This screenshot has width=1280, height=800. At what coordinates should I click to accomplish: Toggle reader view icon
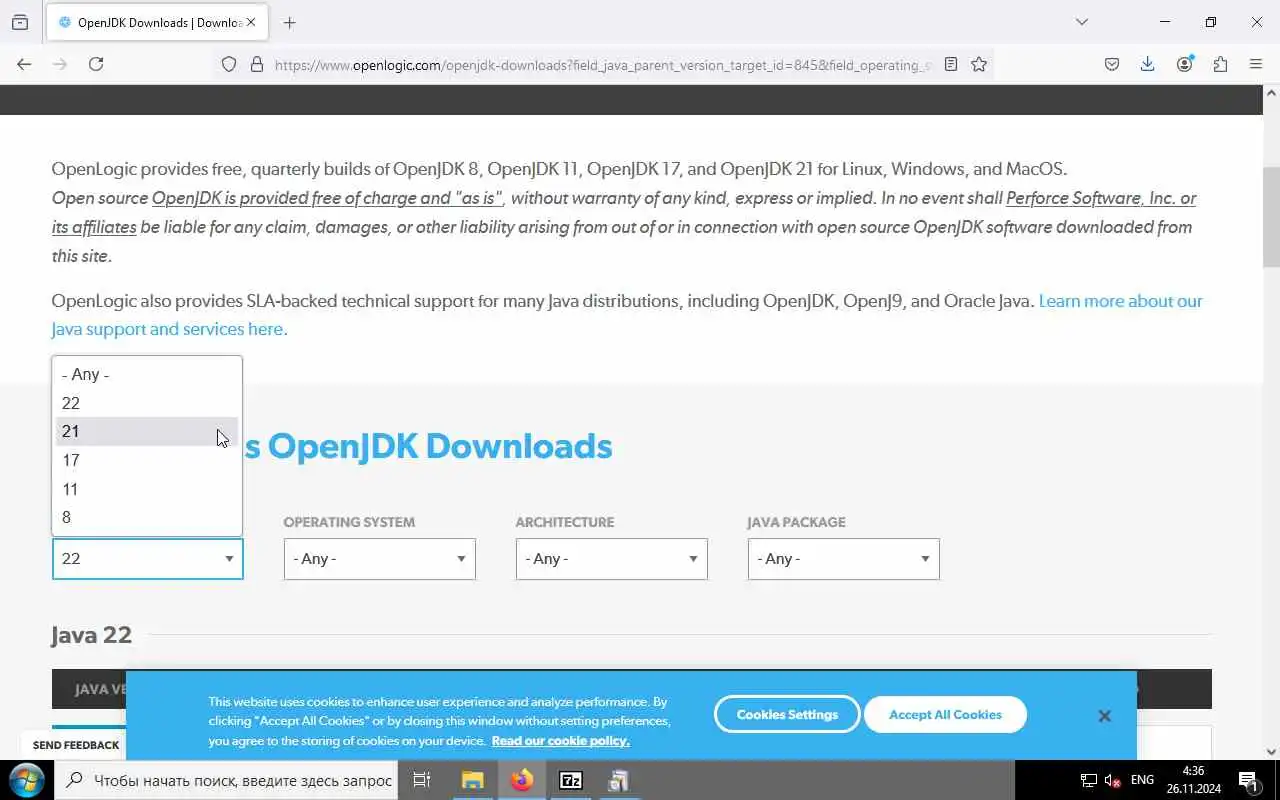951,64
